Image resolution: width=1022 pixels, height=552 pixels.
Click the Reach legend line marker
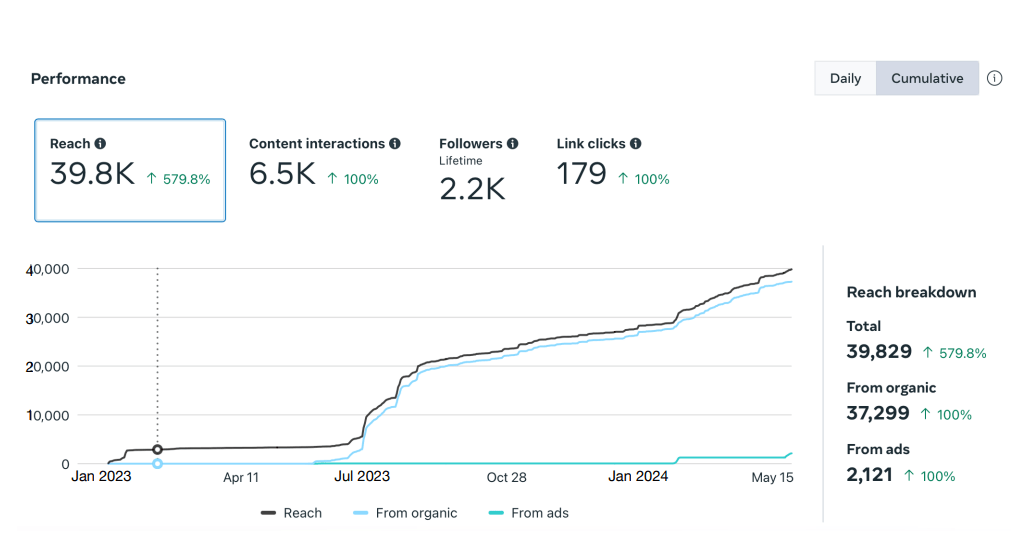[268, 513]
